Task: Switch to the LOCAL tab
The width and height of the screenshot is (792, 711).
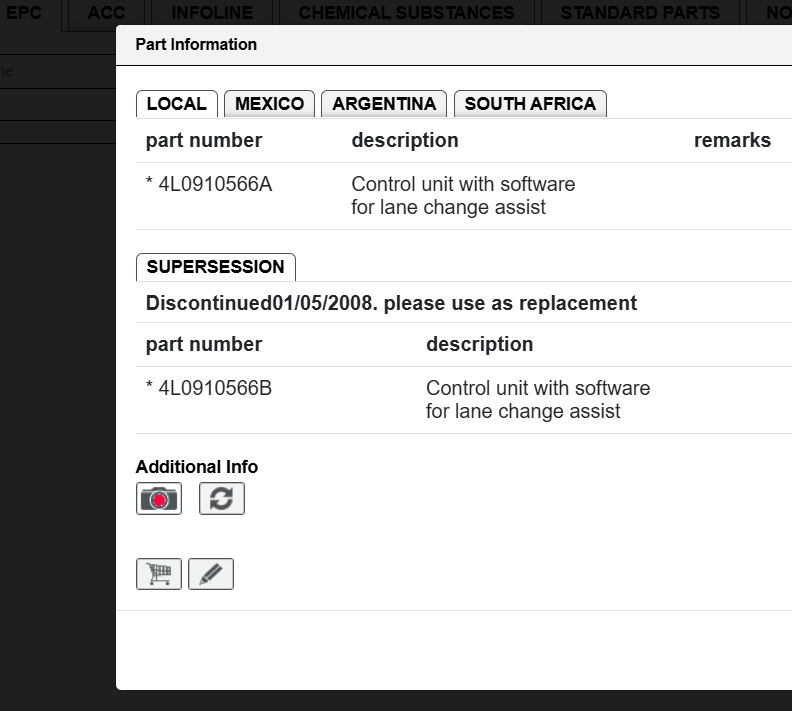Action: (177, 104)
